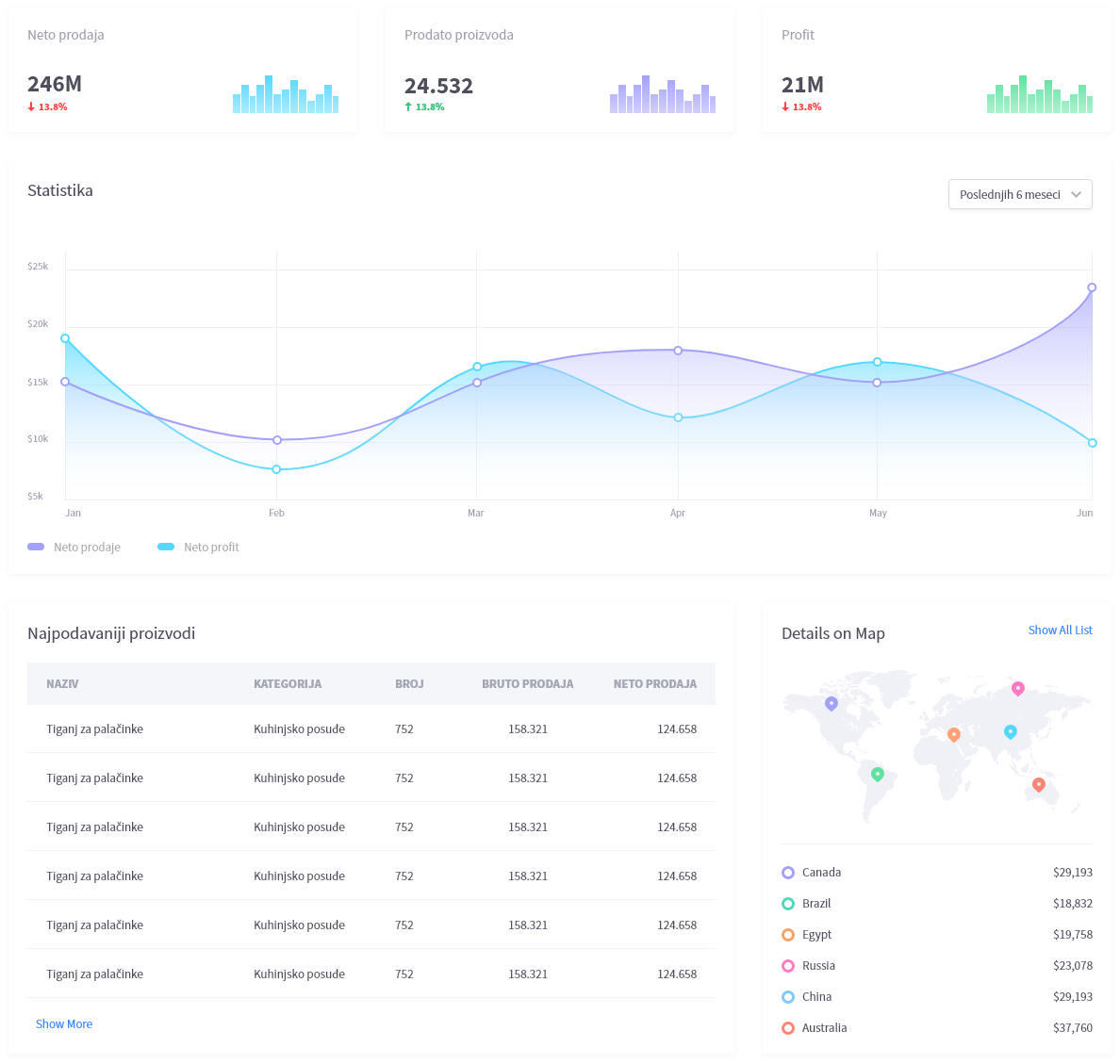Sort table by the Naziv column header
The height and width of the screenshot is (1064, 1120).
62,683
